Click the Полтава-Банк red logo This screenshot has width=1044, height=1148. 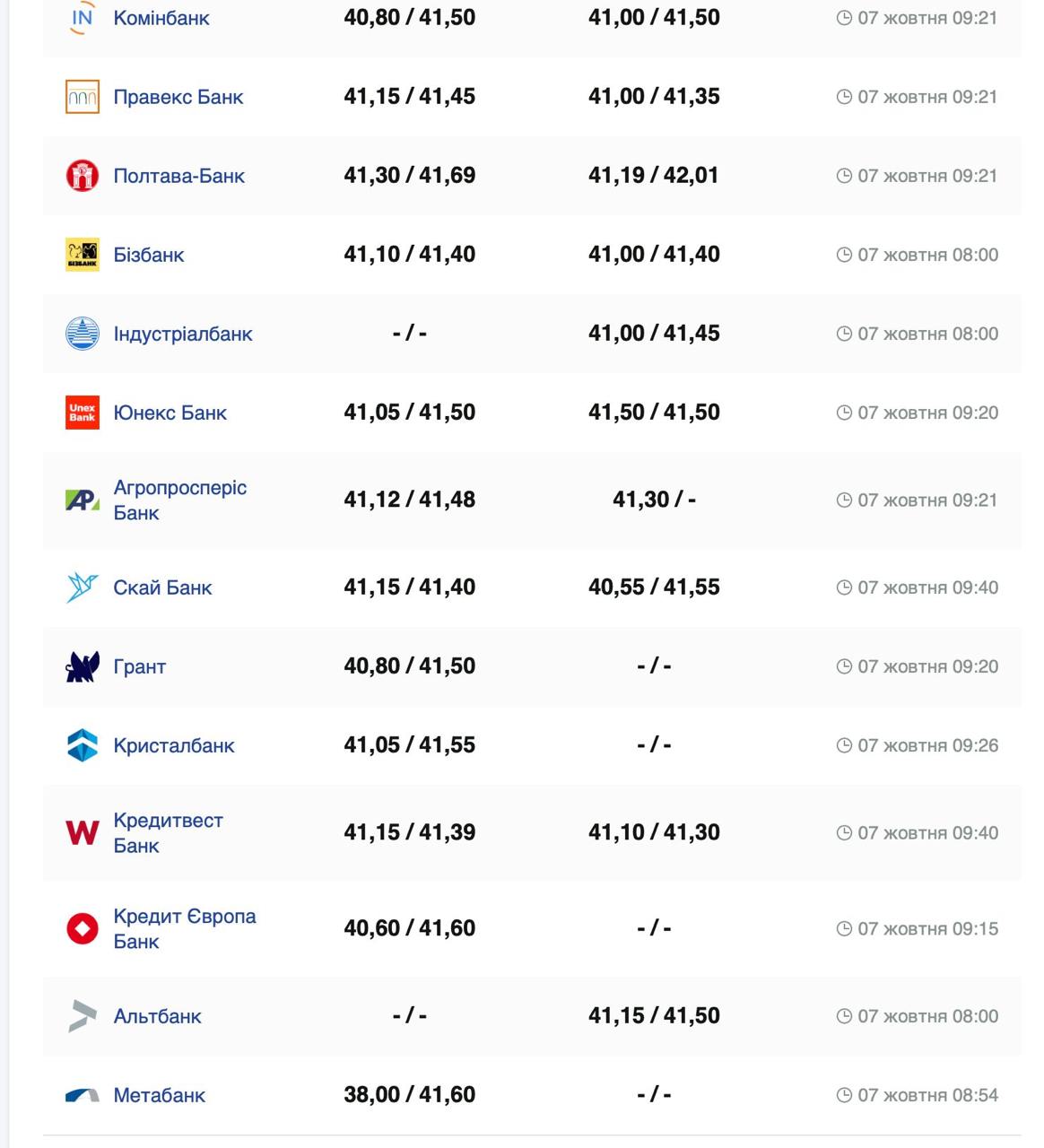point(82,176)
